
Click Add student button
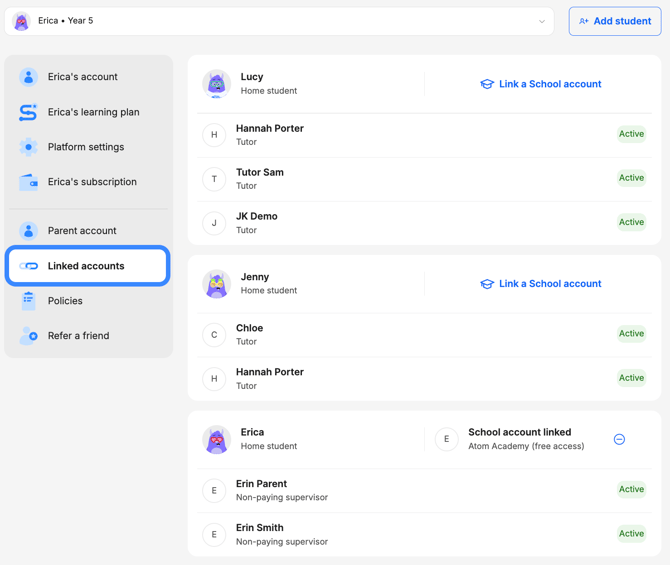615,21
